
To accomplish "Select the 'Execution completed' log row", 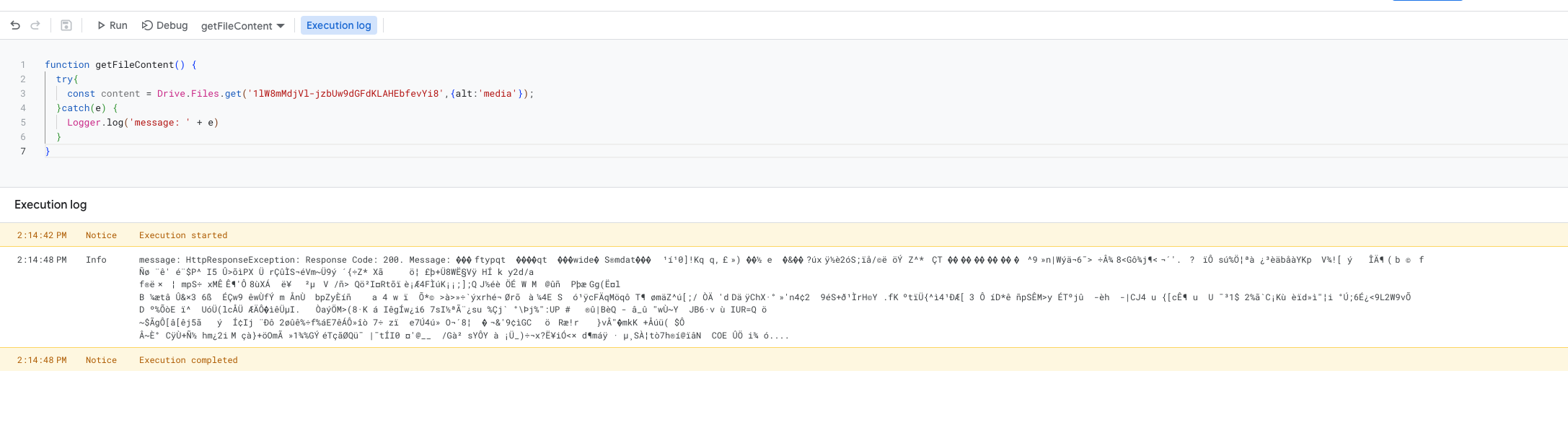I will (x=188, y=360).
